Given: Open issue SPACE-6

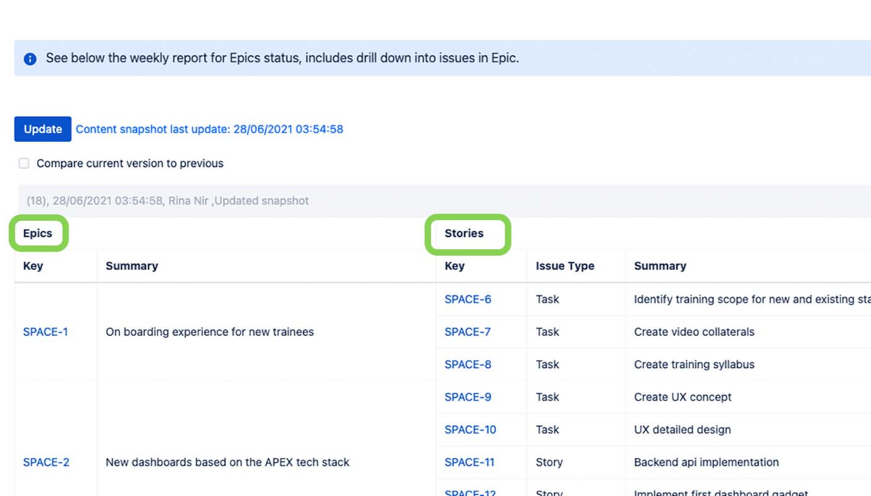Looking at the screenshot, I should coord(467,299).
